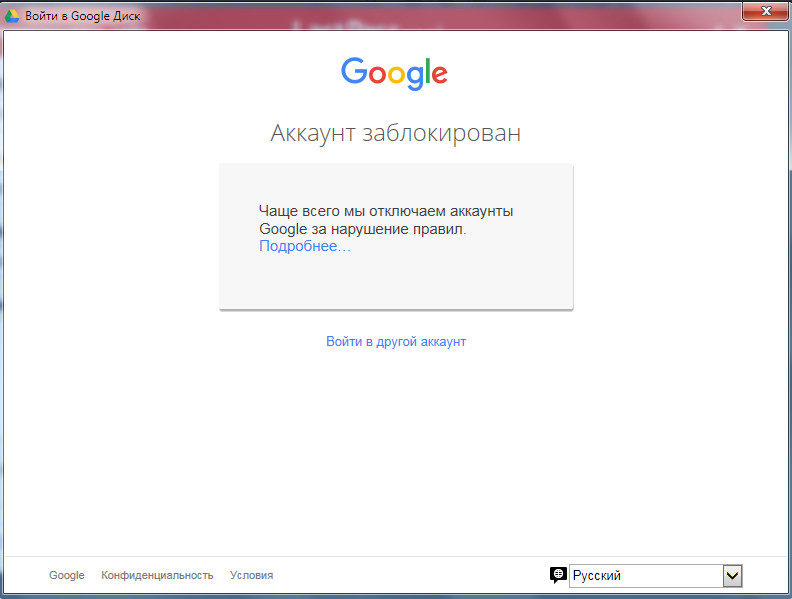Click text 'Чаще всего мы отключаем аккаунты'
The image size is (792, 599).
coord(386,211)
